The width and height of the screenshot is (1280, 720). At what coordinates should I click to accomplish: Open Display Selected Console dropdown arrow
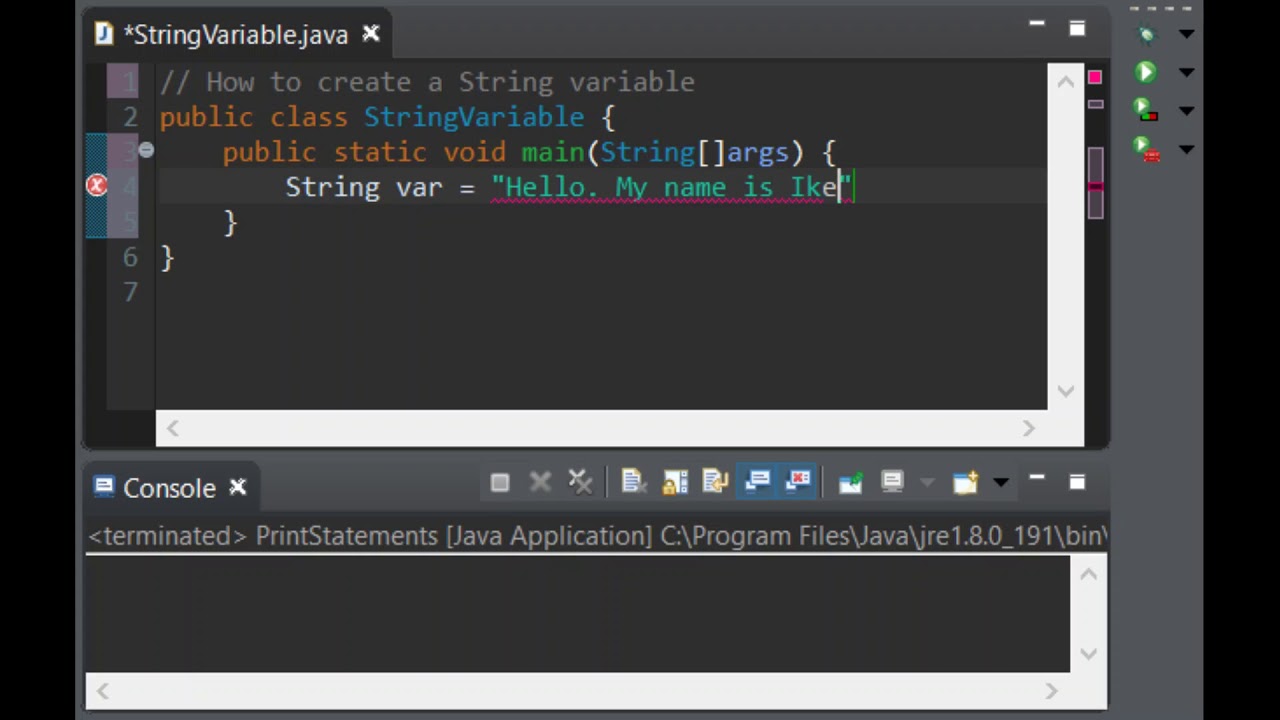coord(927,484)
